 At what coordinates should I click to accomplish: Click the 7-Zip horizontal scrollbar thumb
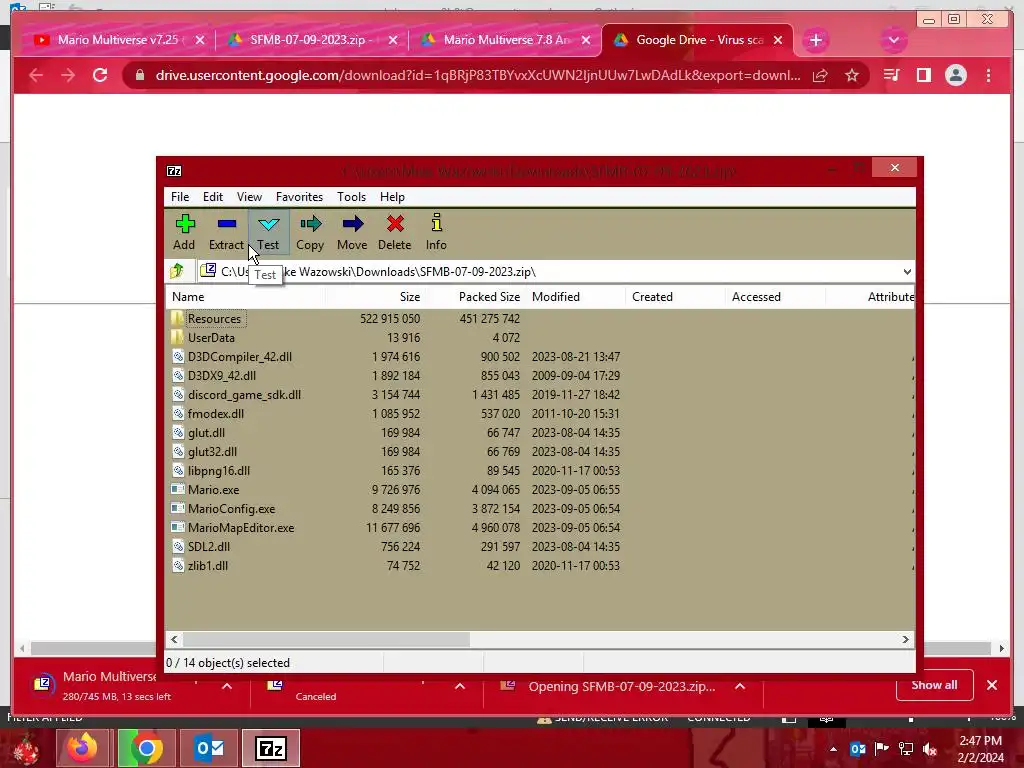[327, 639]
